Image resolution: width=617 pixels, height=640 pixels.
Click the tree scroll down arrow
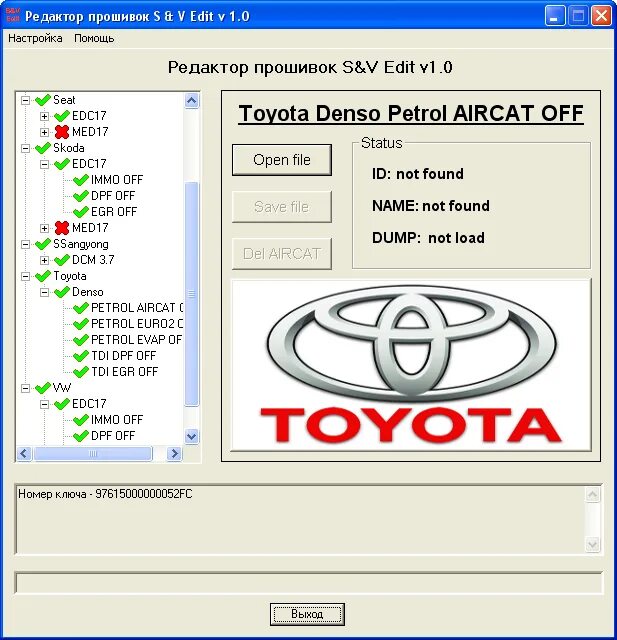coord(192,436)
